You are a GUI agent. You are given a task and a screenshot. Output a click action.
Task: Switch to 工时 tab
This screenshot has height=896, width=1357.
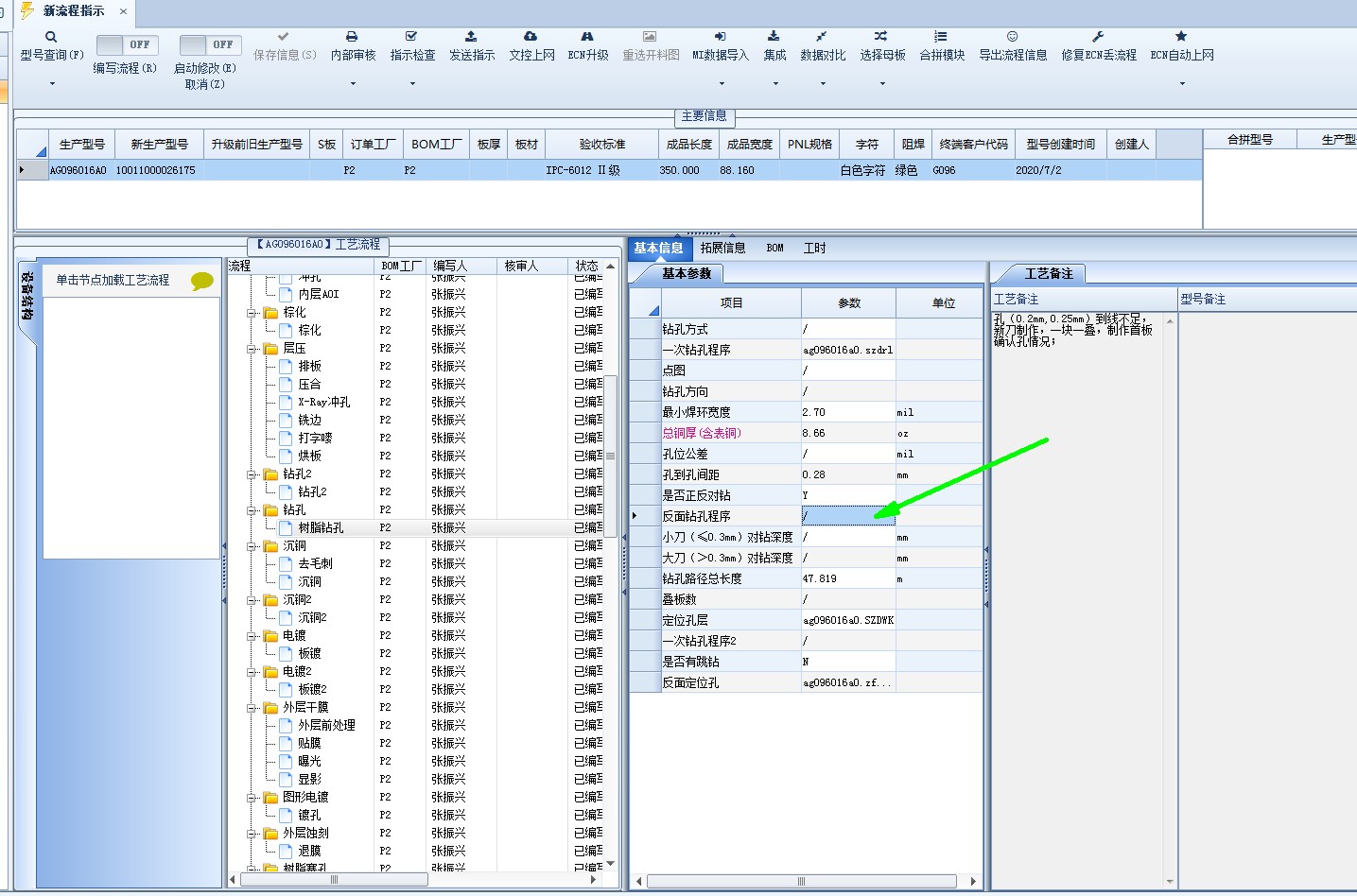814,248
